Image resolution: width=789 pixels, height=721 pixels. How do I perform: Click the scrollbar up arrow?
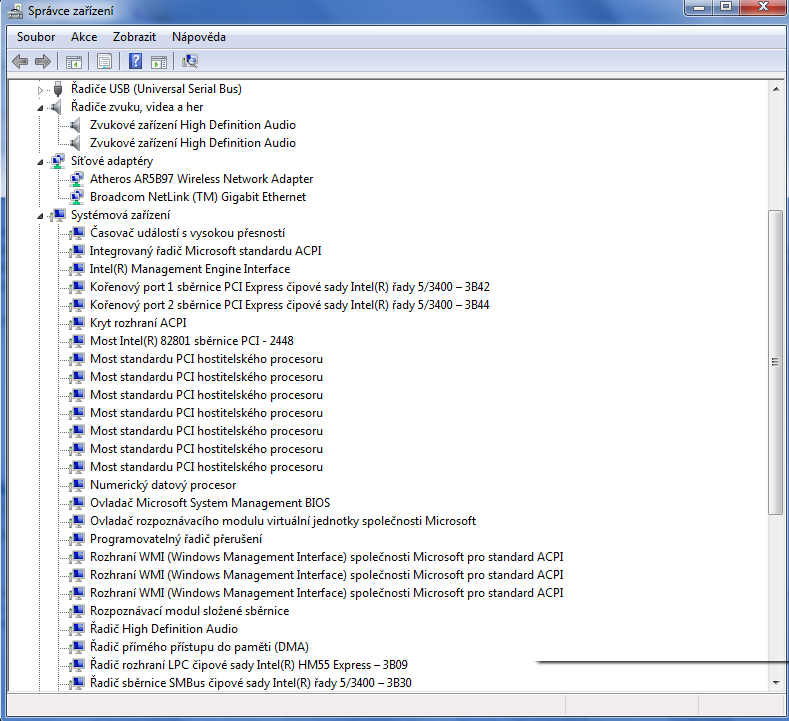pyautogui.click(x=775, y=89)
